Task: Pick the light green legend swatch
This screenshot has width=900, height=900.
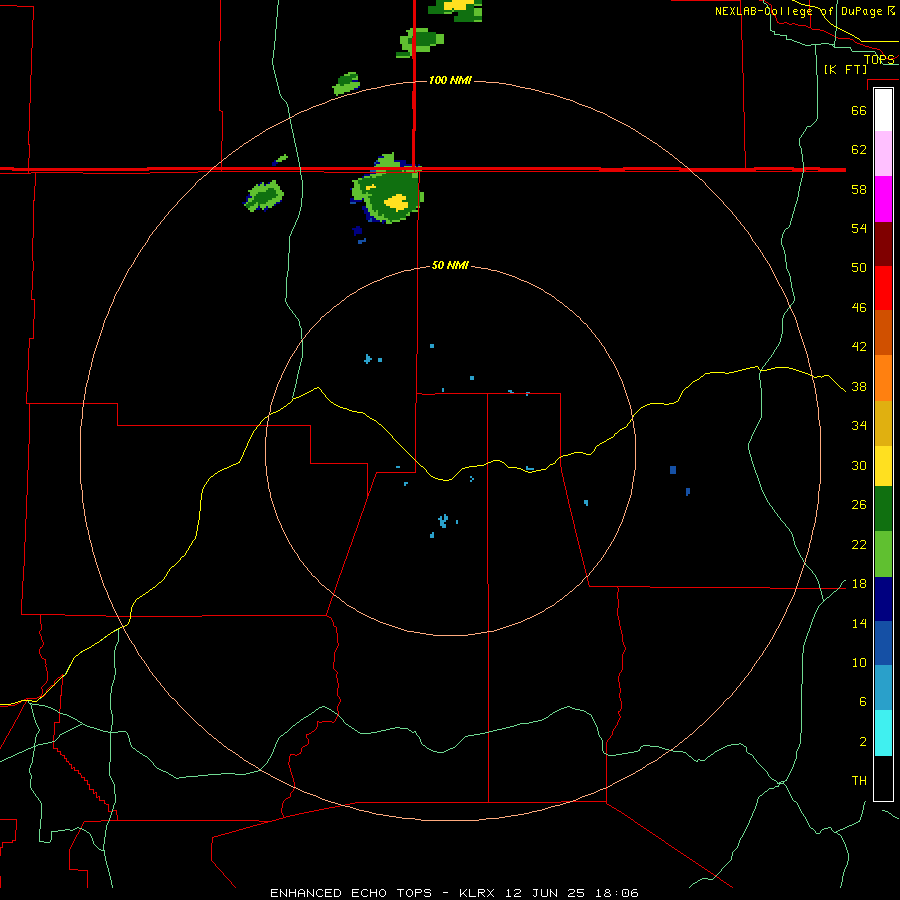Action: pos(883,554)
